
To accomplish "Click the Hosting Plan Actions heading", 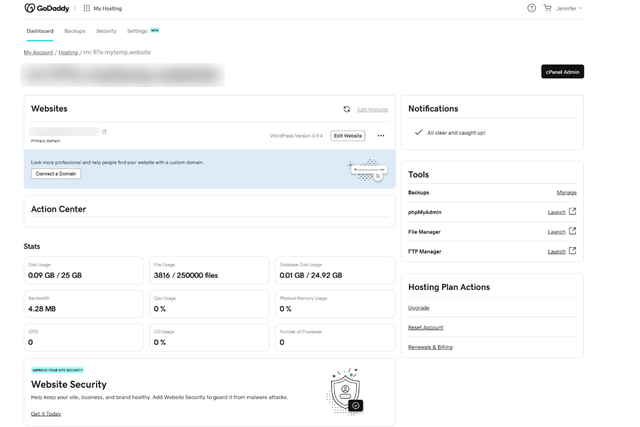I will click(x=449, y=287).
